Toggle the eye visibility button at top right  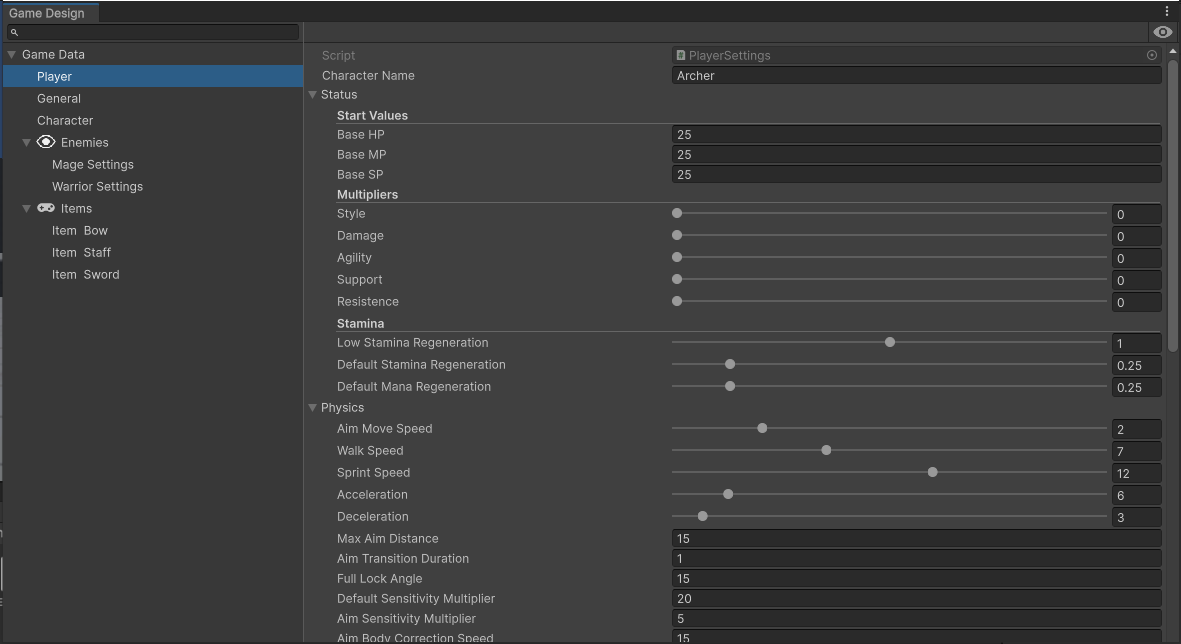click(1162, 32)
